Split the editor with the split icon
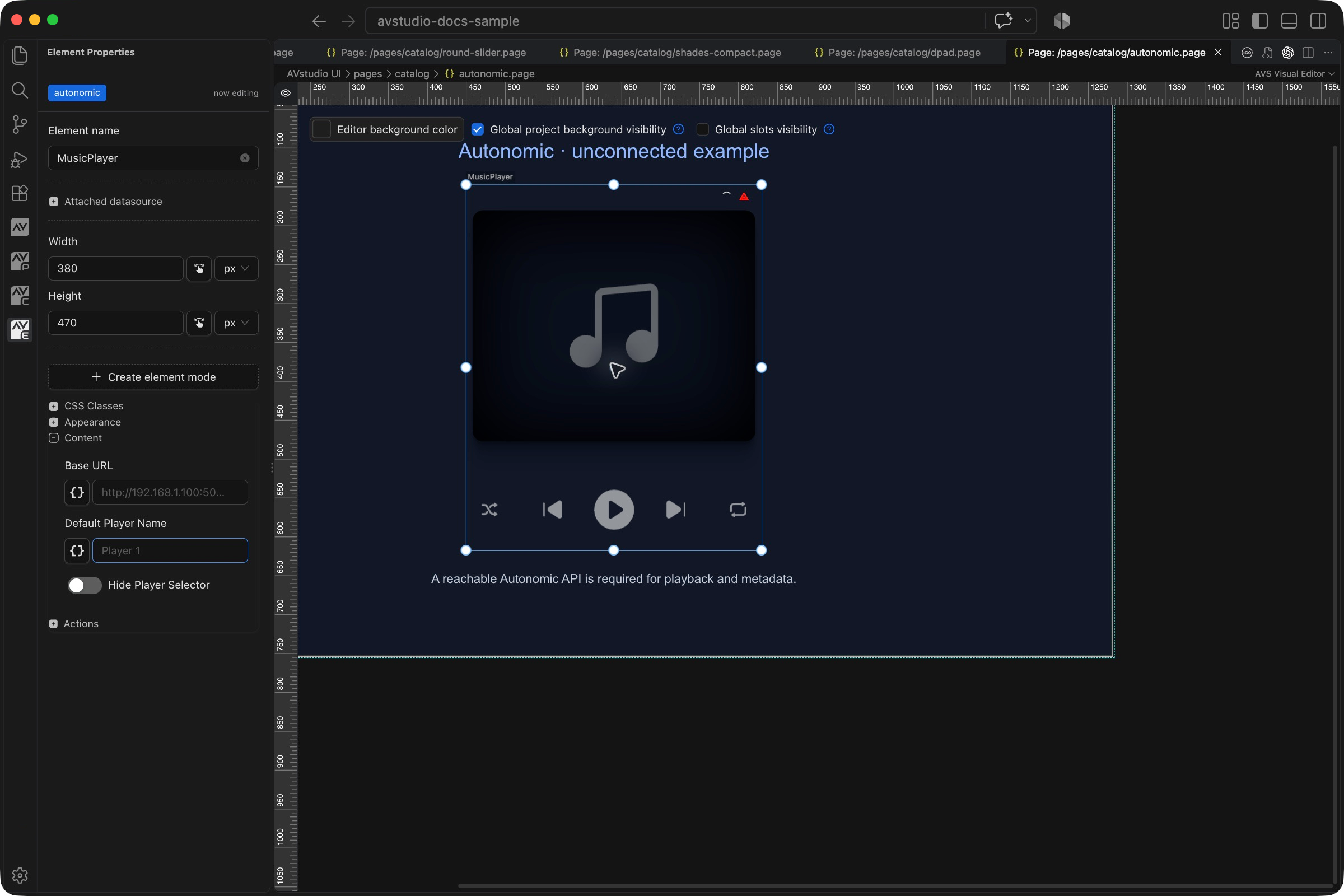The image size is (1344, 896). point(1308,53)
